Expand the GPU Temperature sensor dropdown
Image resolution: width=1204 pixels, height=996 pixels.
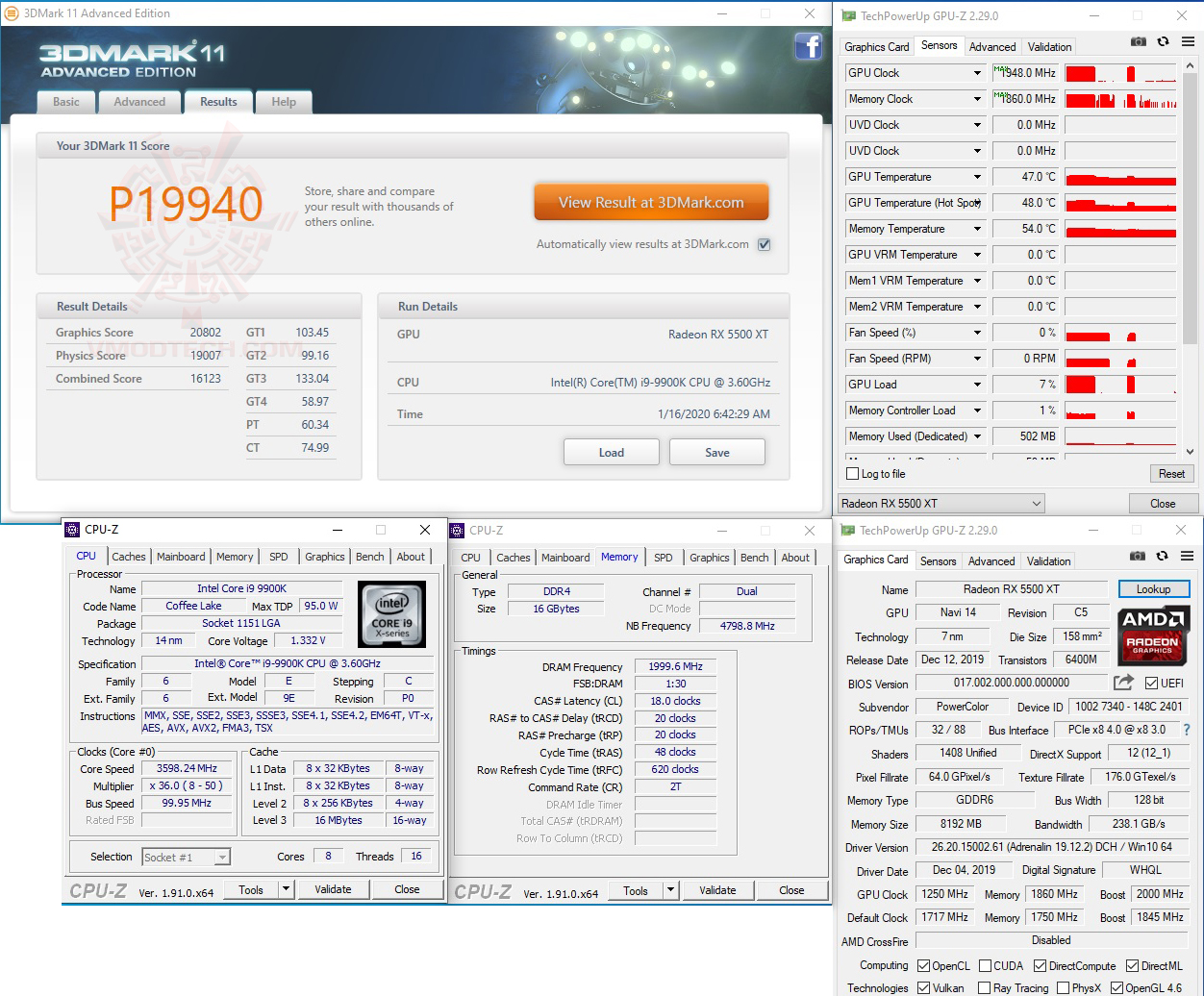tap(977, 177)
